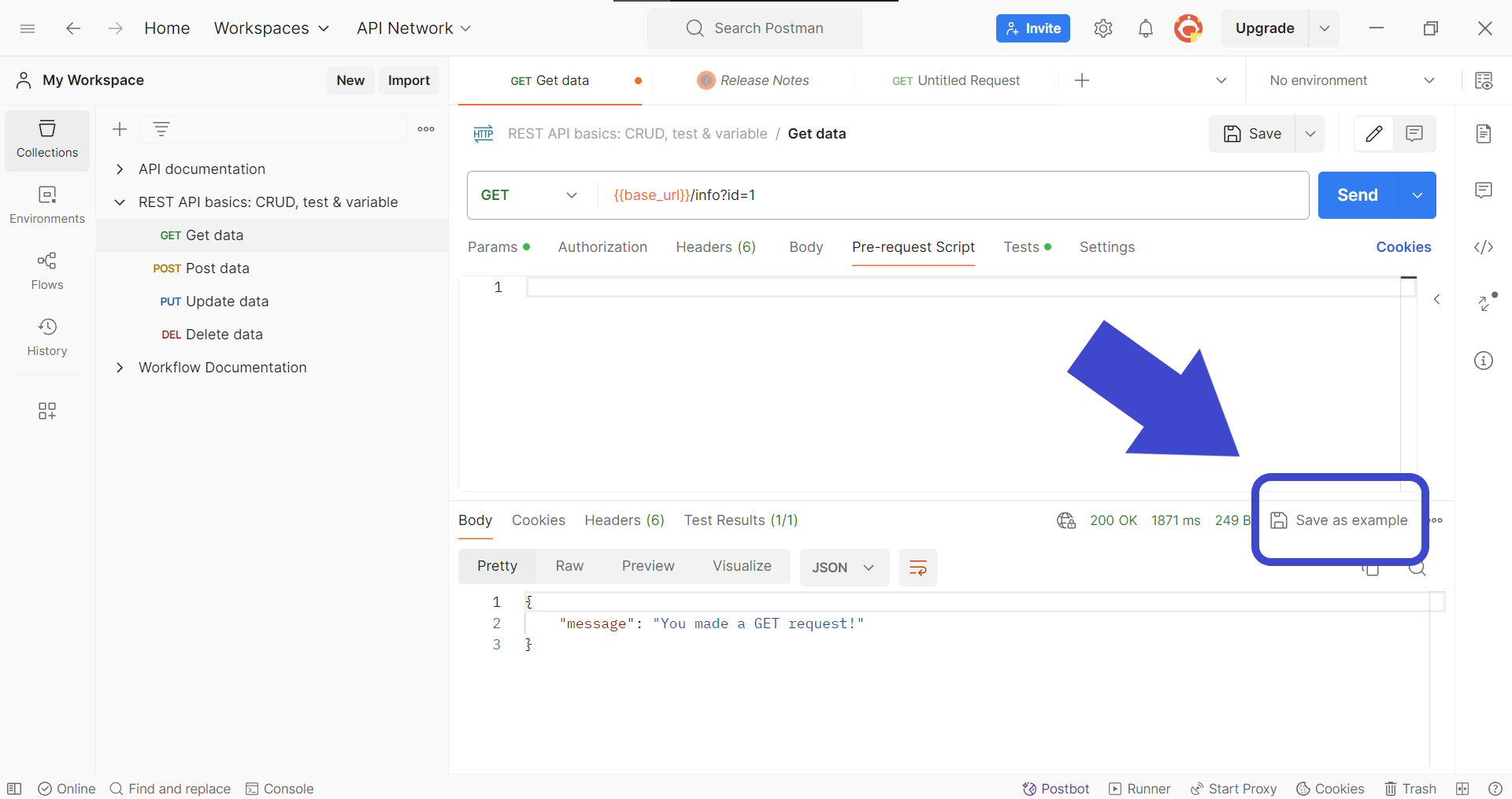Open response more options ellipsis
This screenshot has width=1512, height=799.
click(x=1437, y=520)
